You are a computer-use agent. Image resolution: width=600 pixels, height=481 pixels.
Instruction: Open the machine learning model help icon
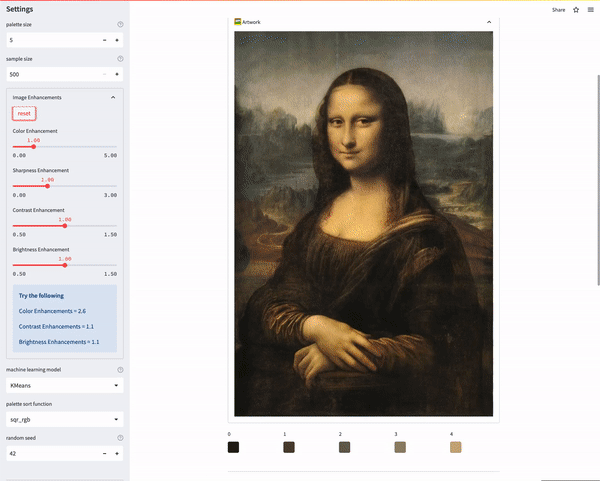click(120, 370)
